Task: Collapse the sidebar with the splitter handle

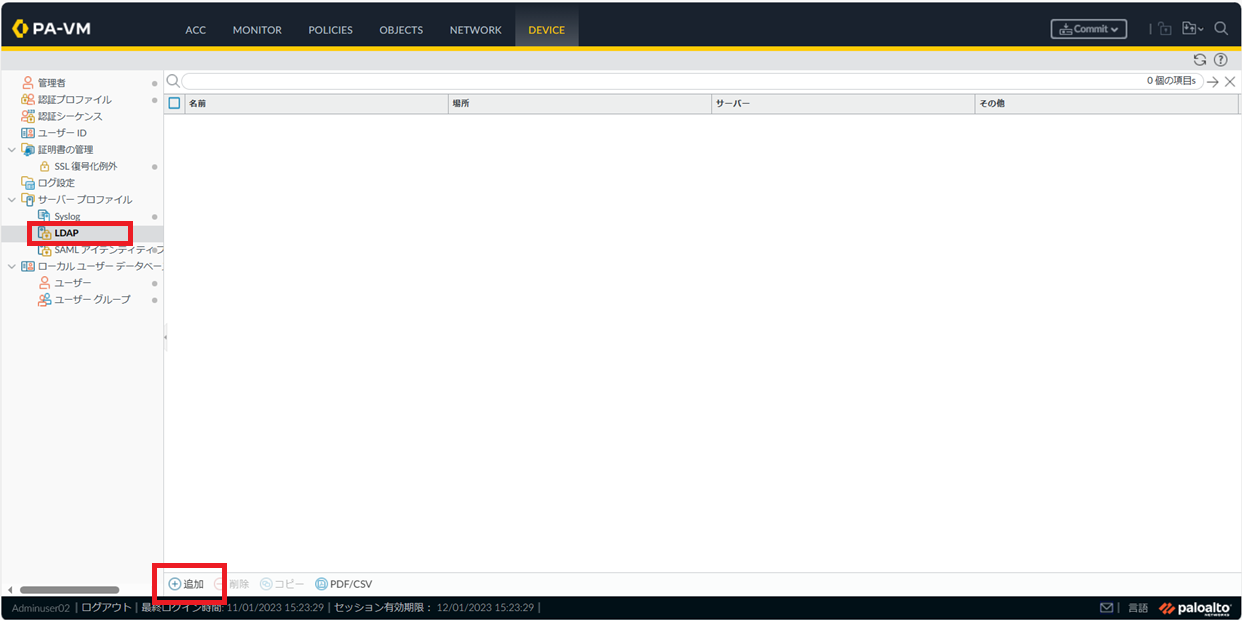Action: 165,338
